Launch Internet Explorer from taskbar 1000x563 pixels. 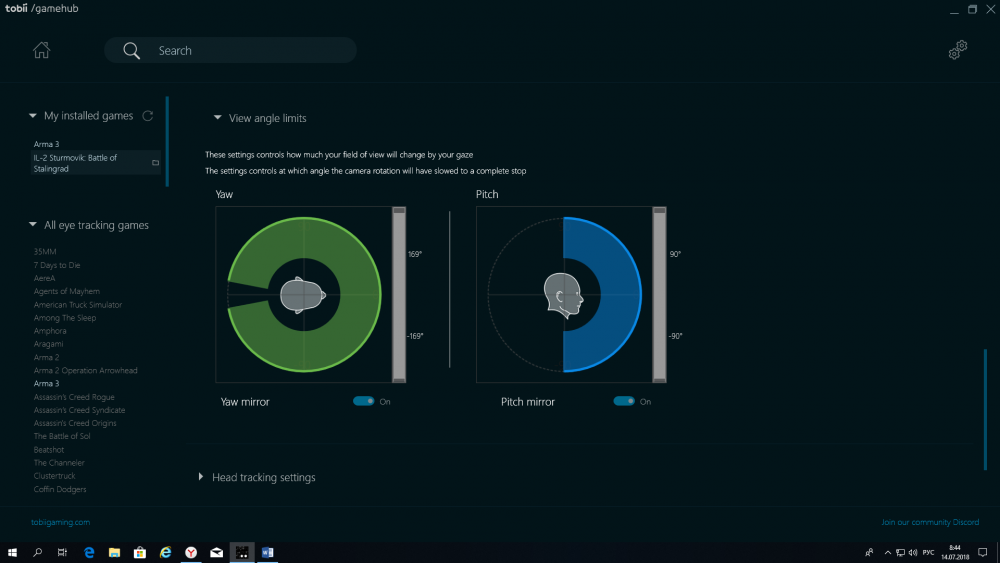pyautogui.click(x=165, y=552)
